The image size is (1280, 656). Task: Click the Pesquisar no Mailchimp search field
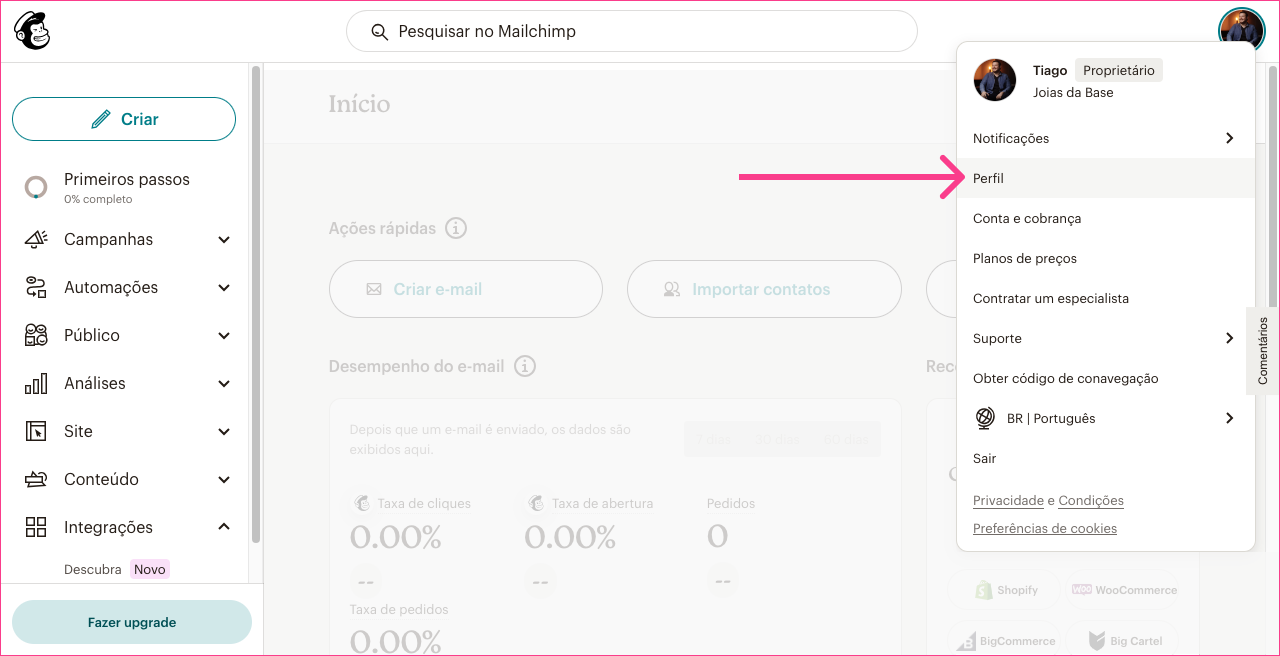(x=632, y=31)
